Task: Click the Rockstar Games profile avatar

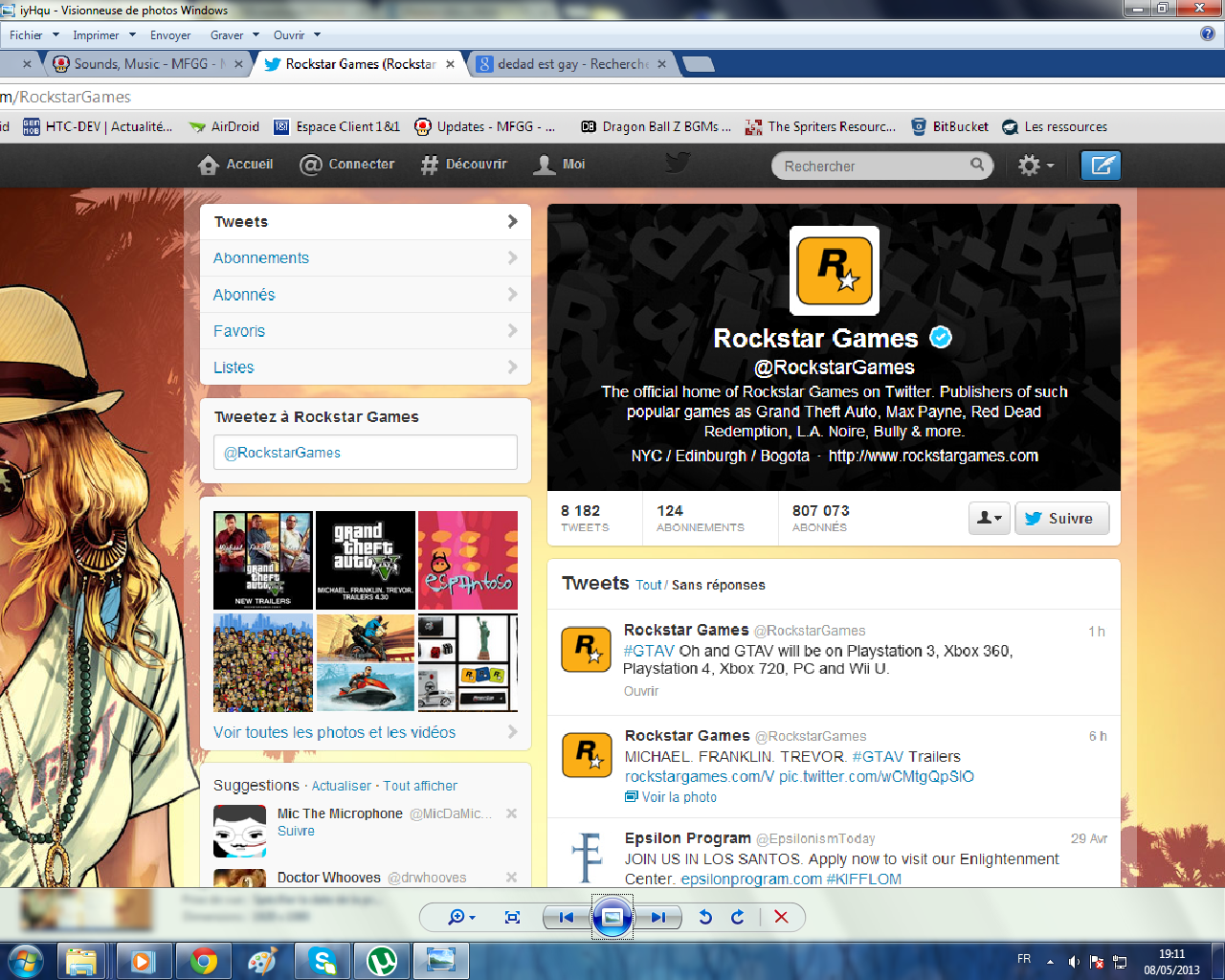Action: point(835,271)
